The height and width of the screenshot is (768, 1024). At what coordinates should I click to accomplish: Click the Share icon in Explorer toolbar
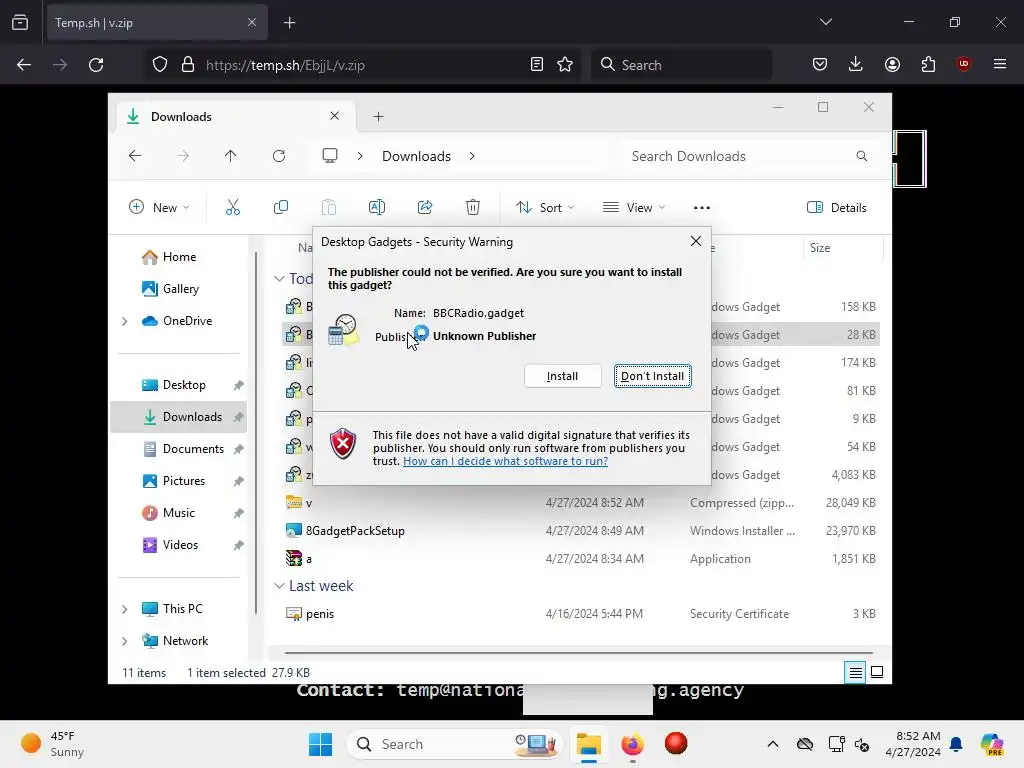(425, 208)
